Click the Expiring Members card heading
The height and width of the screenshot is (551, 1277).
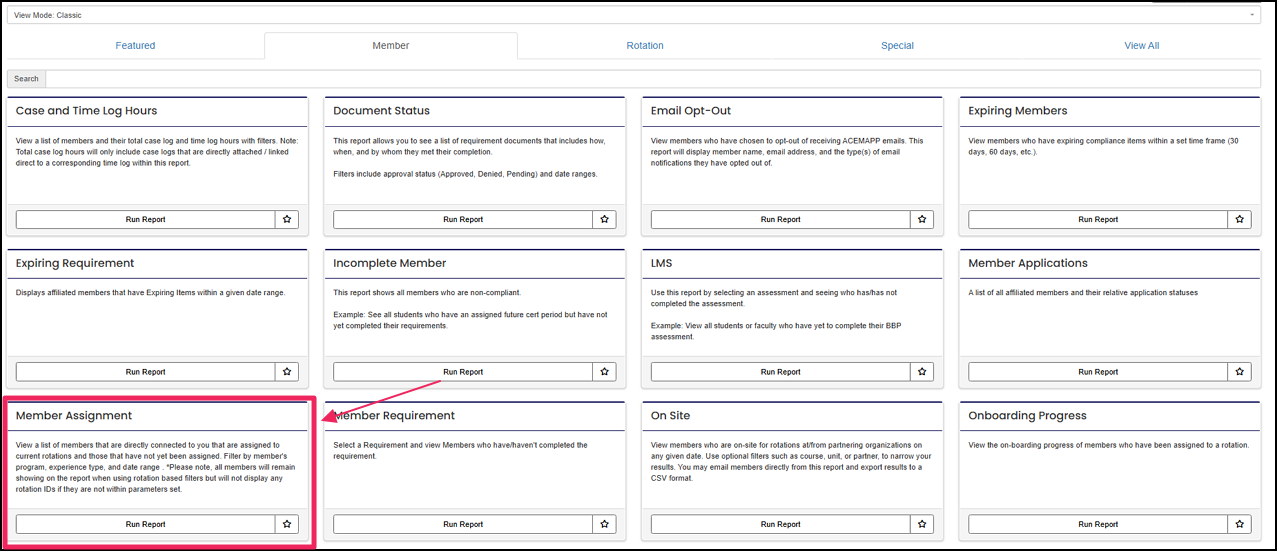point(1018,111)
